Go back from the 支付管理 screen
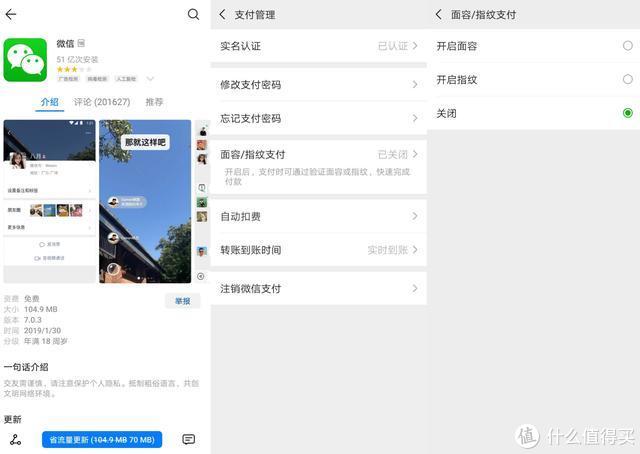 [222, 15]
